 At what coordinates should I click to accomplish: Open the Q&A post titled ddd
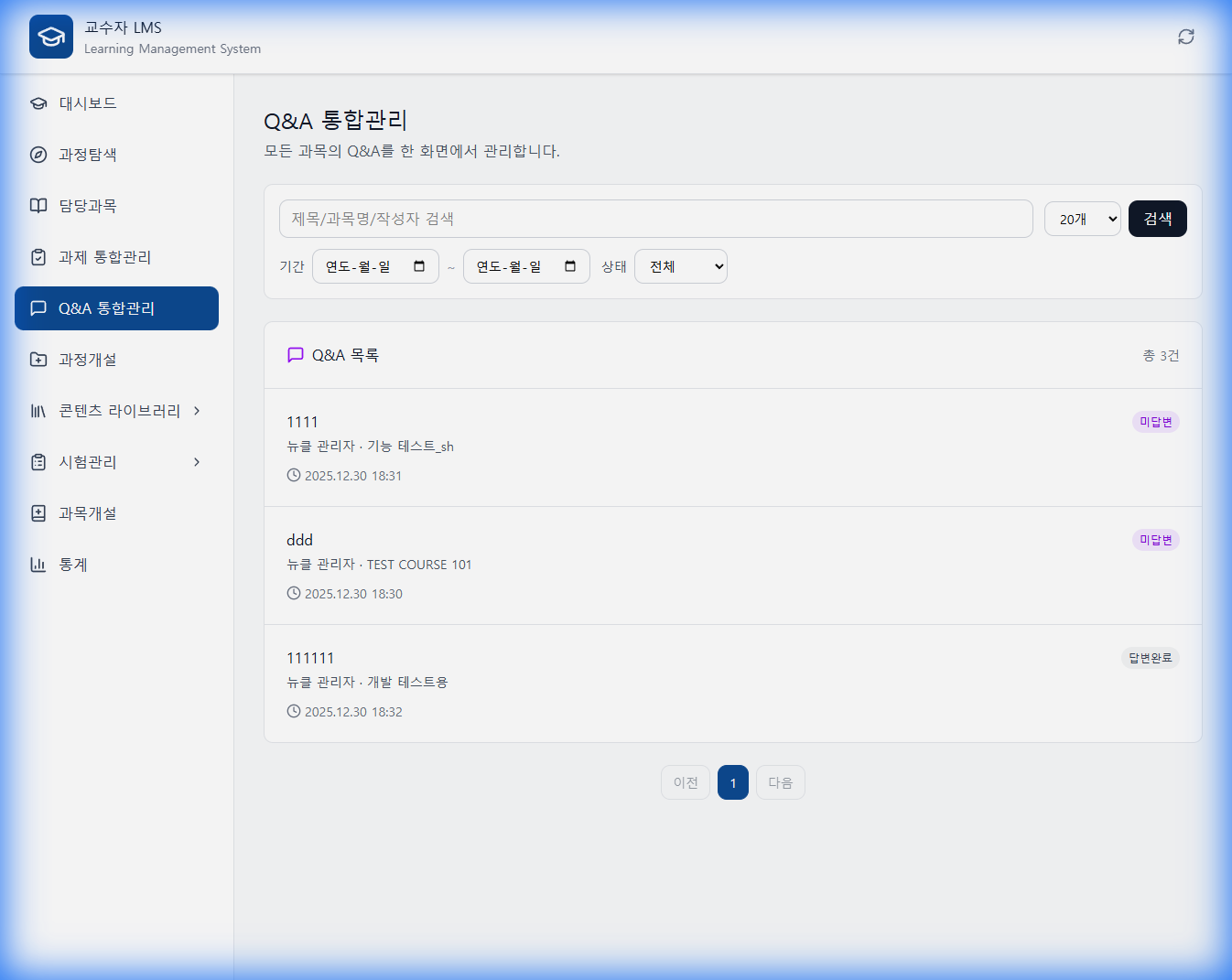point(299,540)
